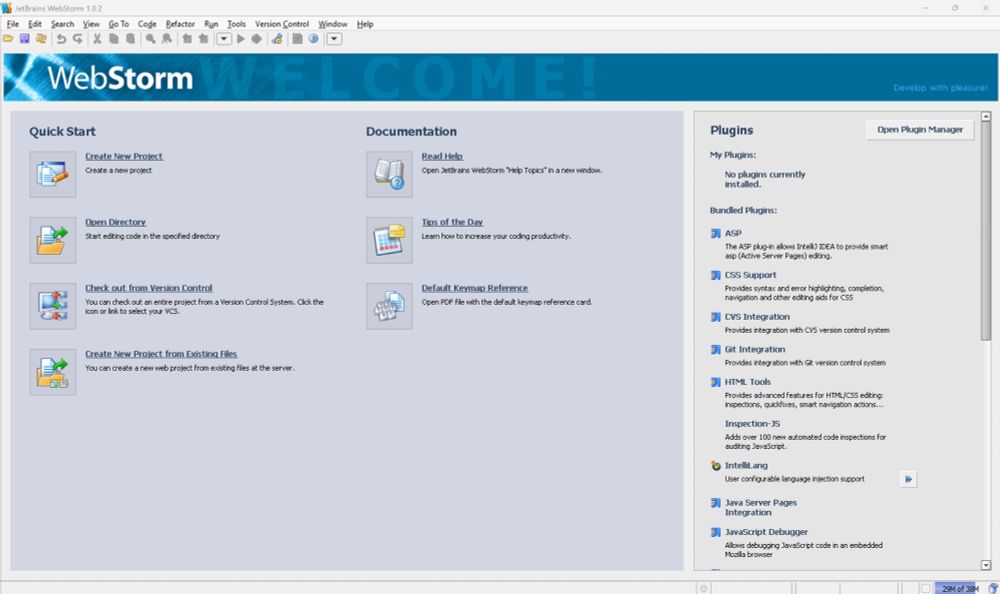
Task: Click the Undo arrow toolbar icon
Action: [x=61, y=39]
